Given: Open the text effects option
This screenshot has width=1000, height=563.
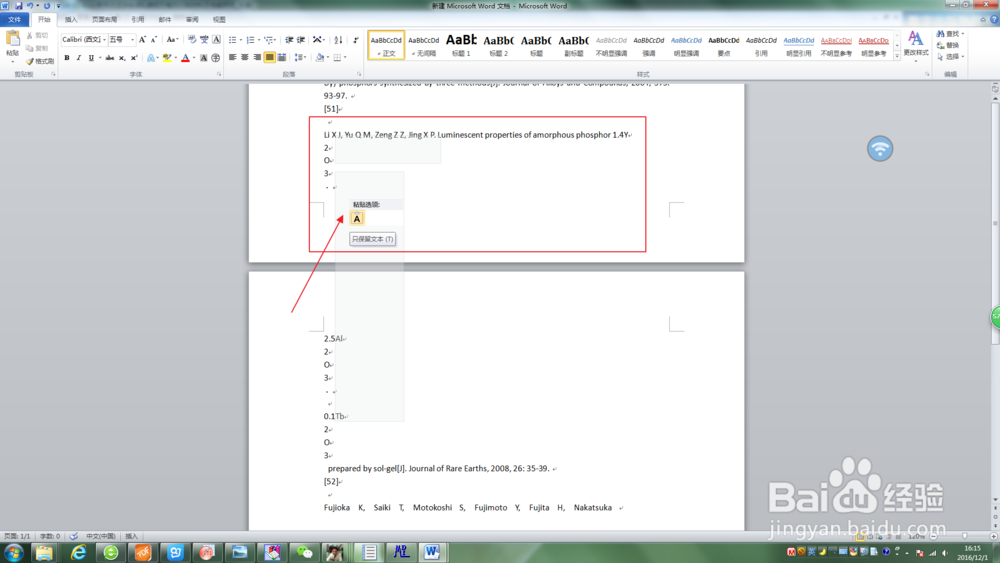Looking at the screenshot, I should pos(151,58).
